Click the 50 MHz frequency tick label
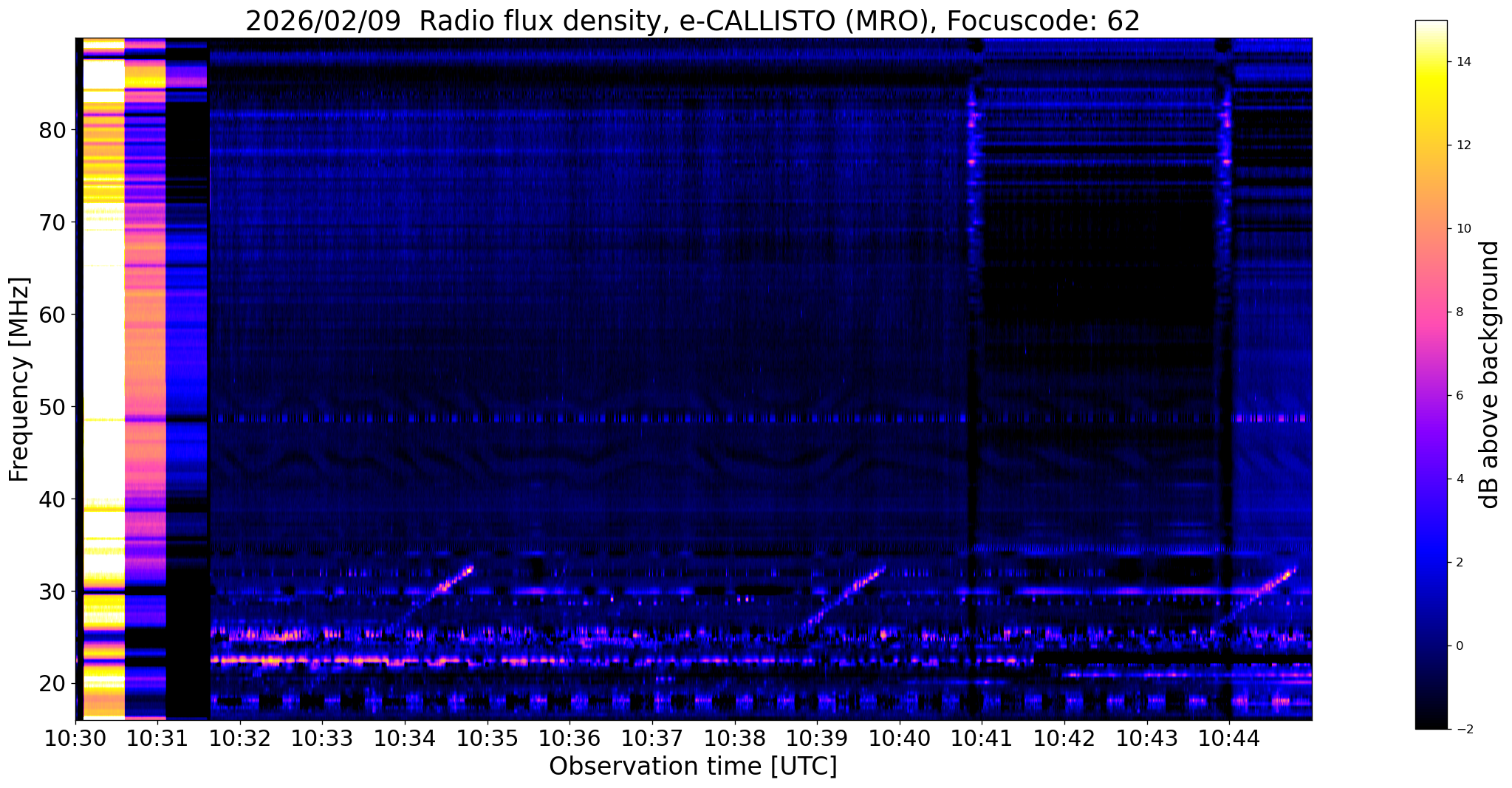The height and width of the screenshot is (788, 1512). coord(52,407)
